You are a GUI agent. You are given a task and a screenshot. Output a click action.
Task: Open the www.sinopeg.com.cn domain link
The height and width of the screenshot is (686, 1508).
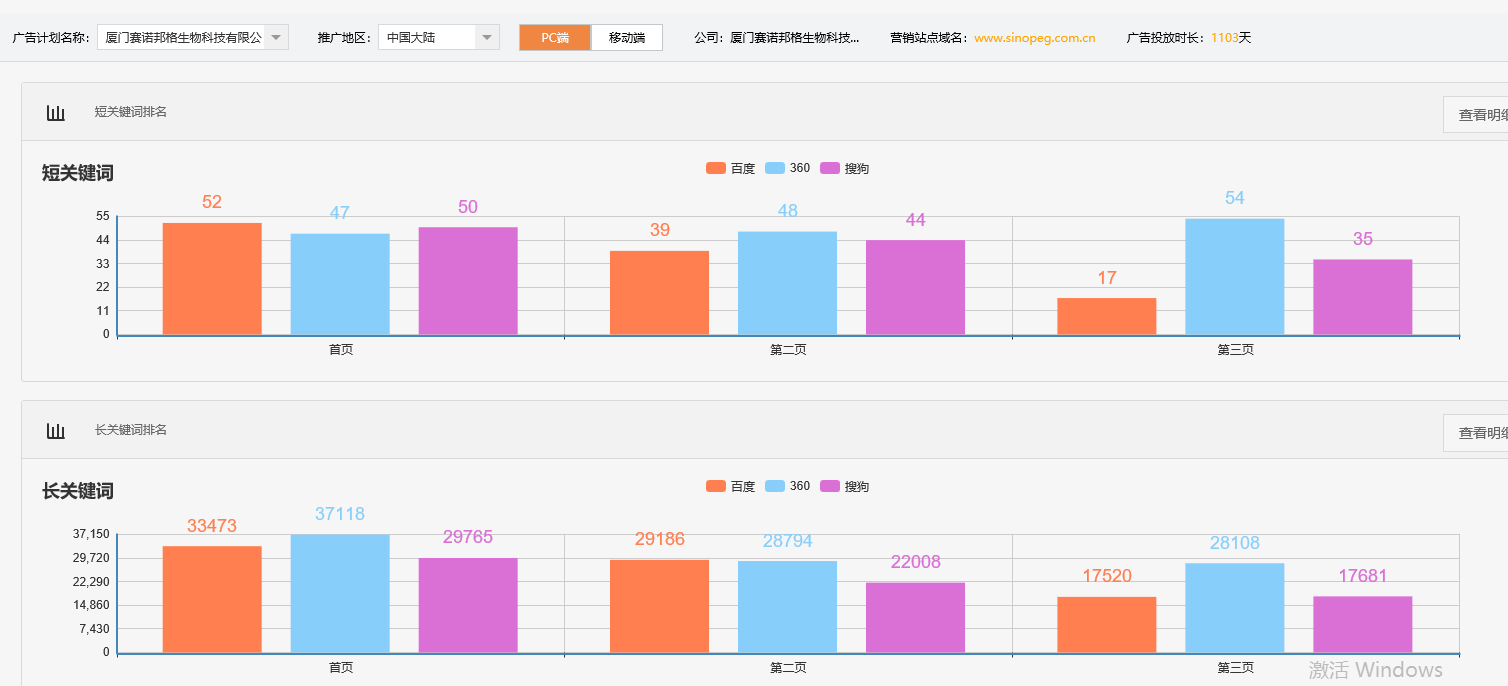click(1034, 38)
